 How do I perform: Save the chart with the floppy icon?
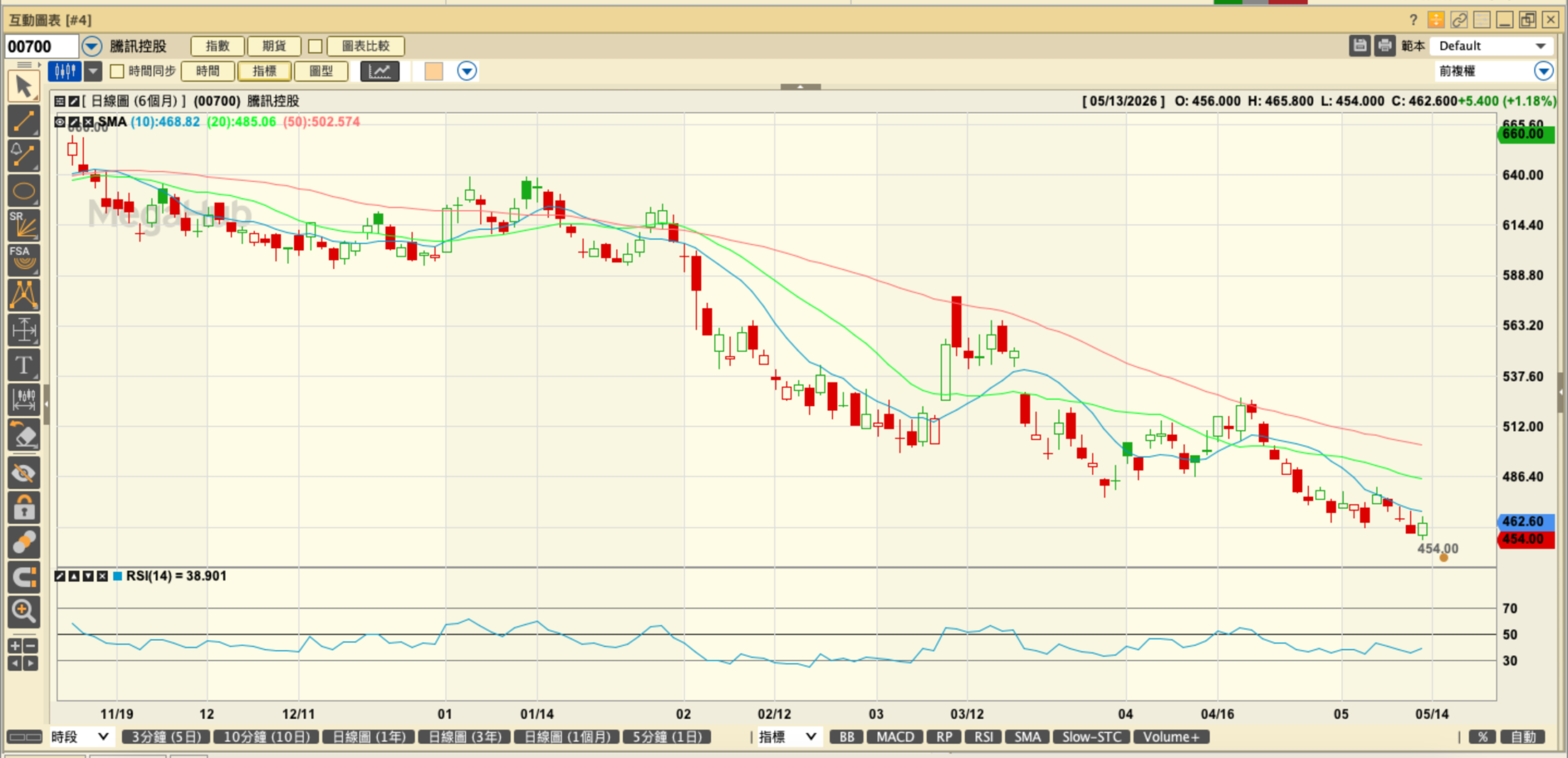1360,46
